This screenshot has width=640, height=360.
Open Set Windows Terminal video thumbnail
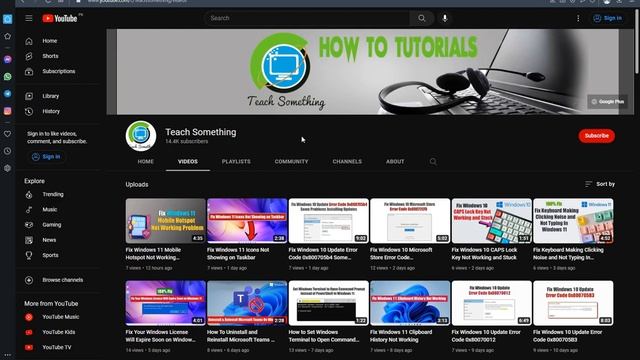point(329,303)
